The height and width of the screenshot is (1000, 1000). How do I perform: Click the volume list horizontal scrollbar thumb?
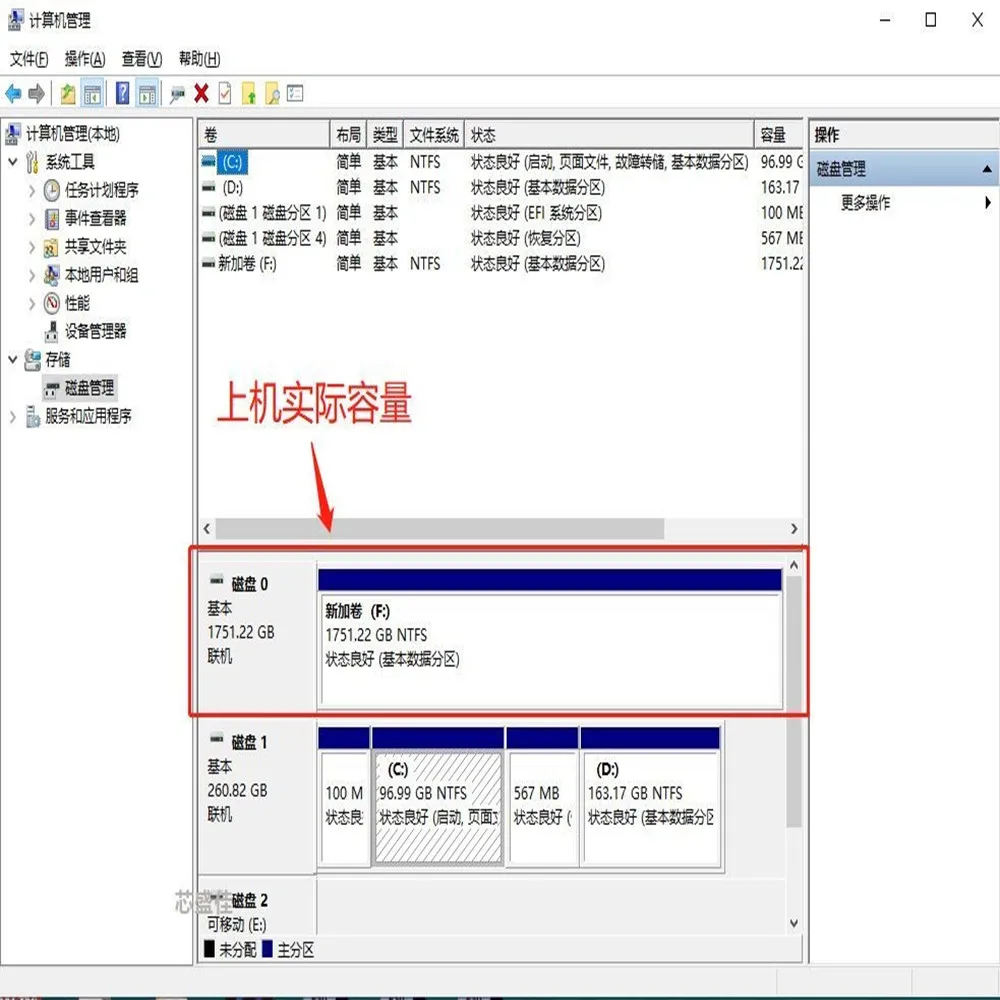440,529
